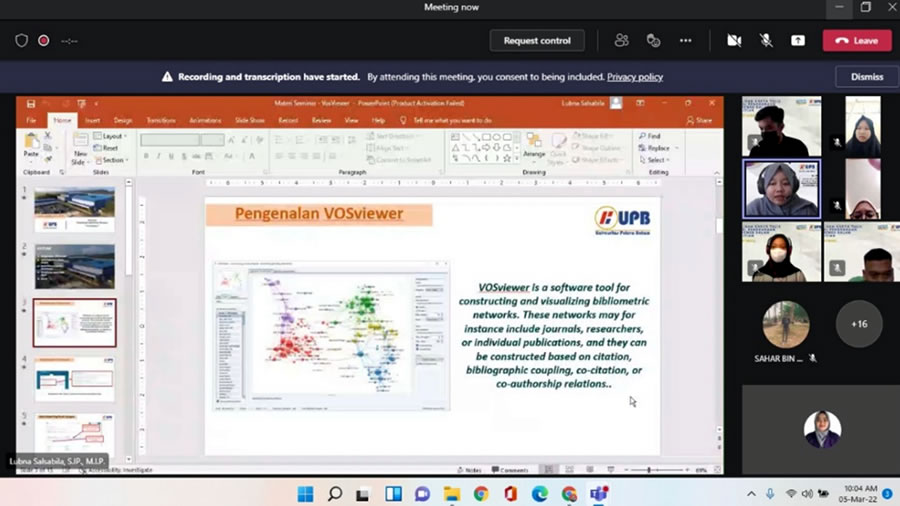
Task: Open the Design ribbon tab
Action: [x=122, y=120]
